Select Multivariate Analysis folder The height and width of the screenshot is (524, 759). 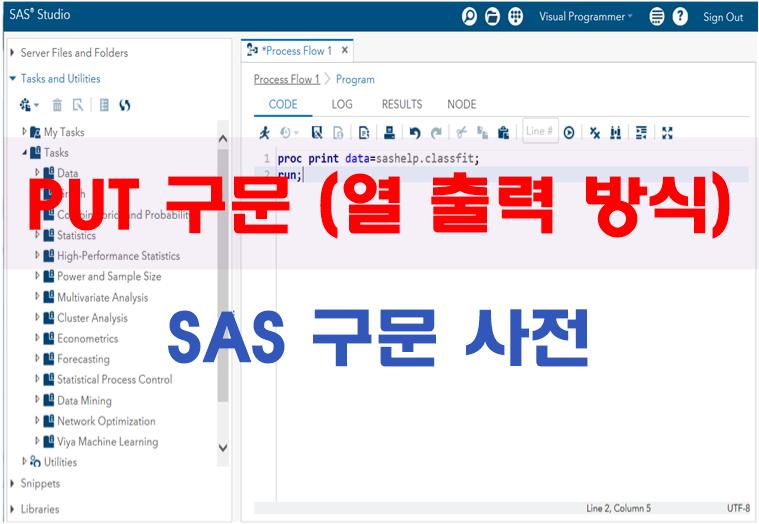[103, 297]
